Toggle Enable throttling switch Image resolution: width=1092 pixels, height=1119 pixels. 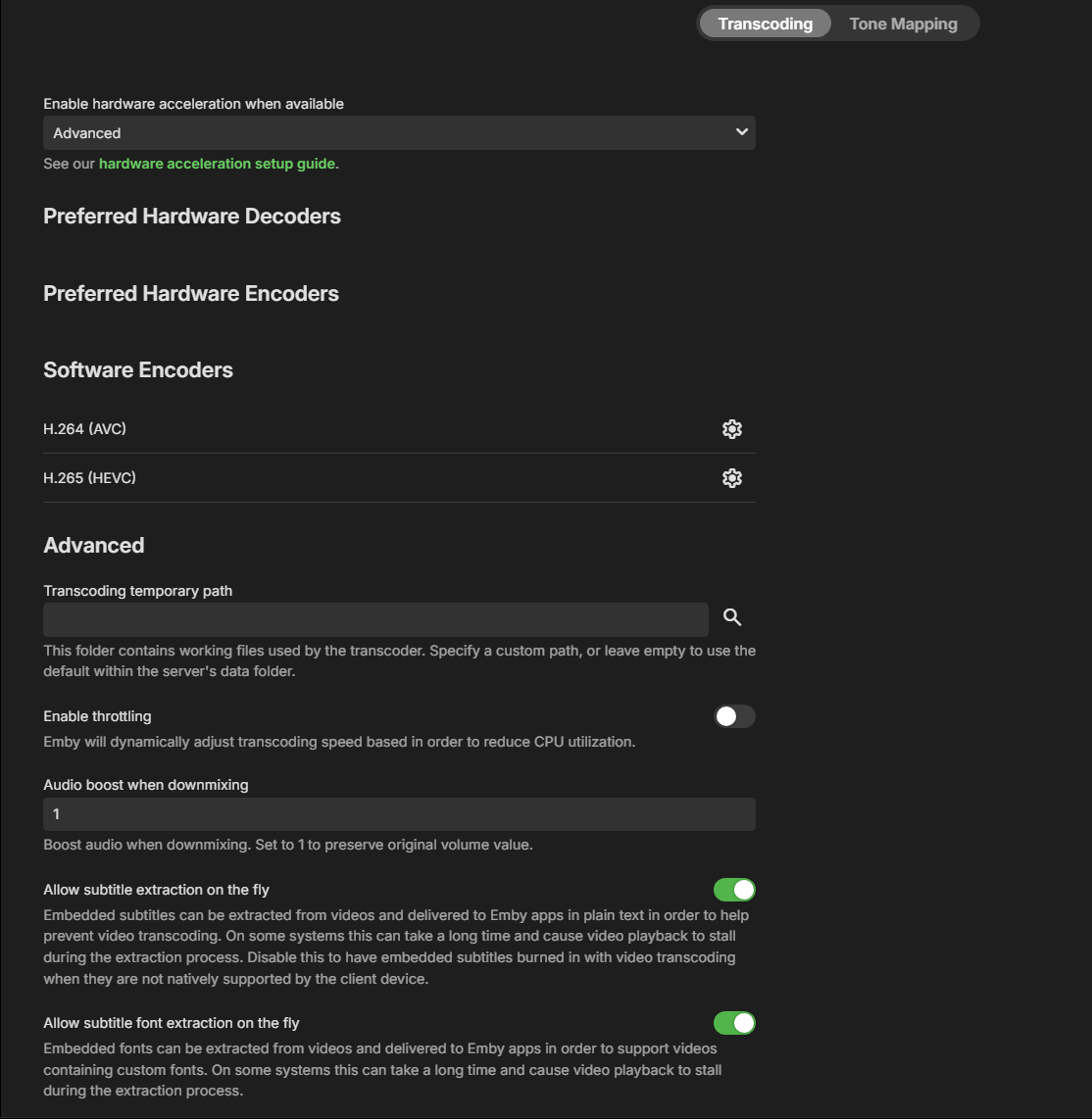coord(734,716)
